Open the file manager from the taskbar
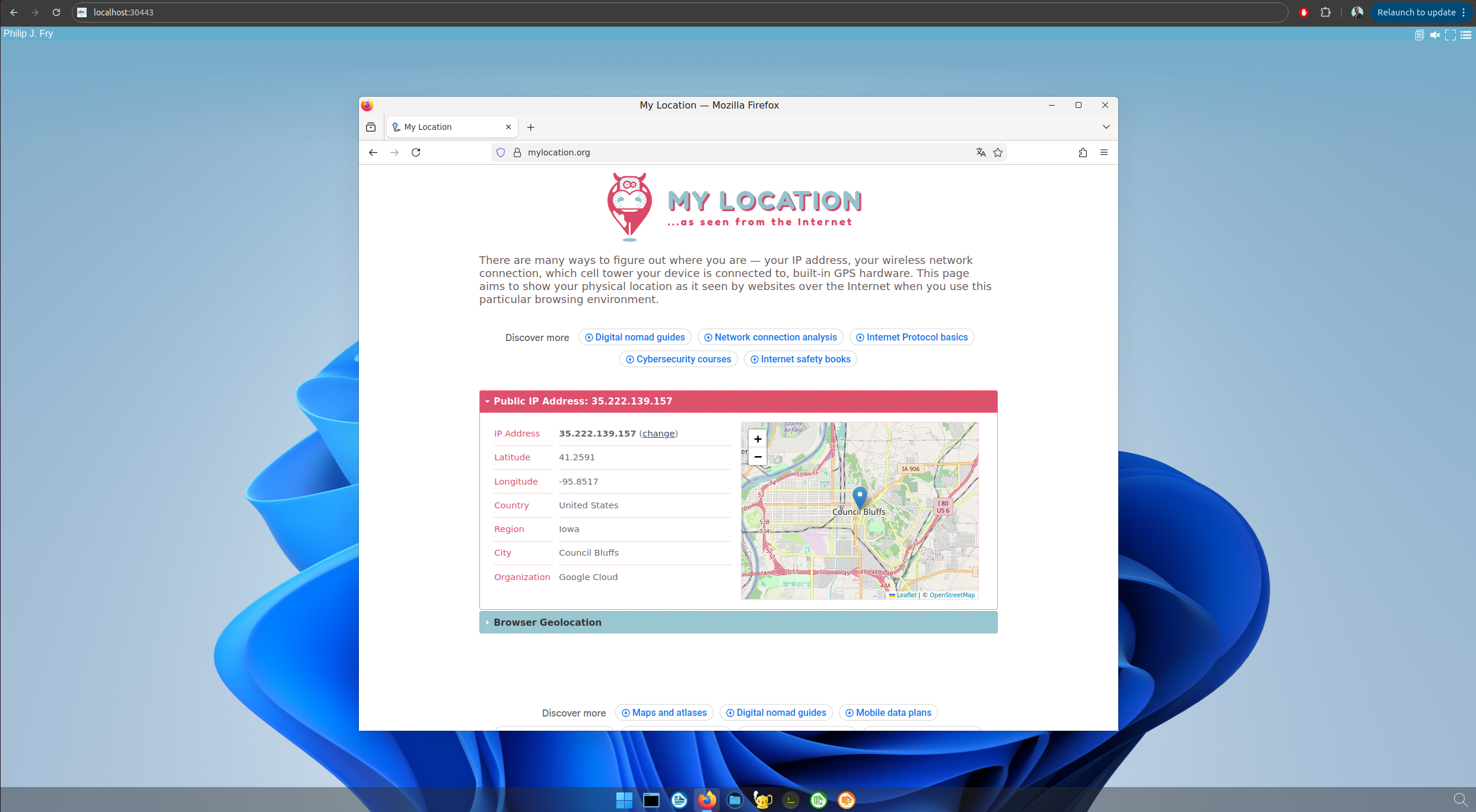Viewport: 1476px width, 812px height. coord(735,800)
